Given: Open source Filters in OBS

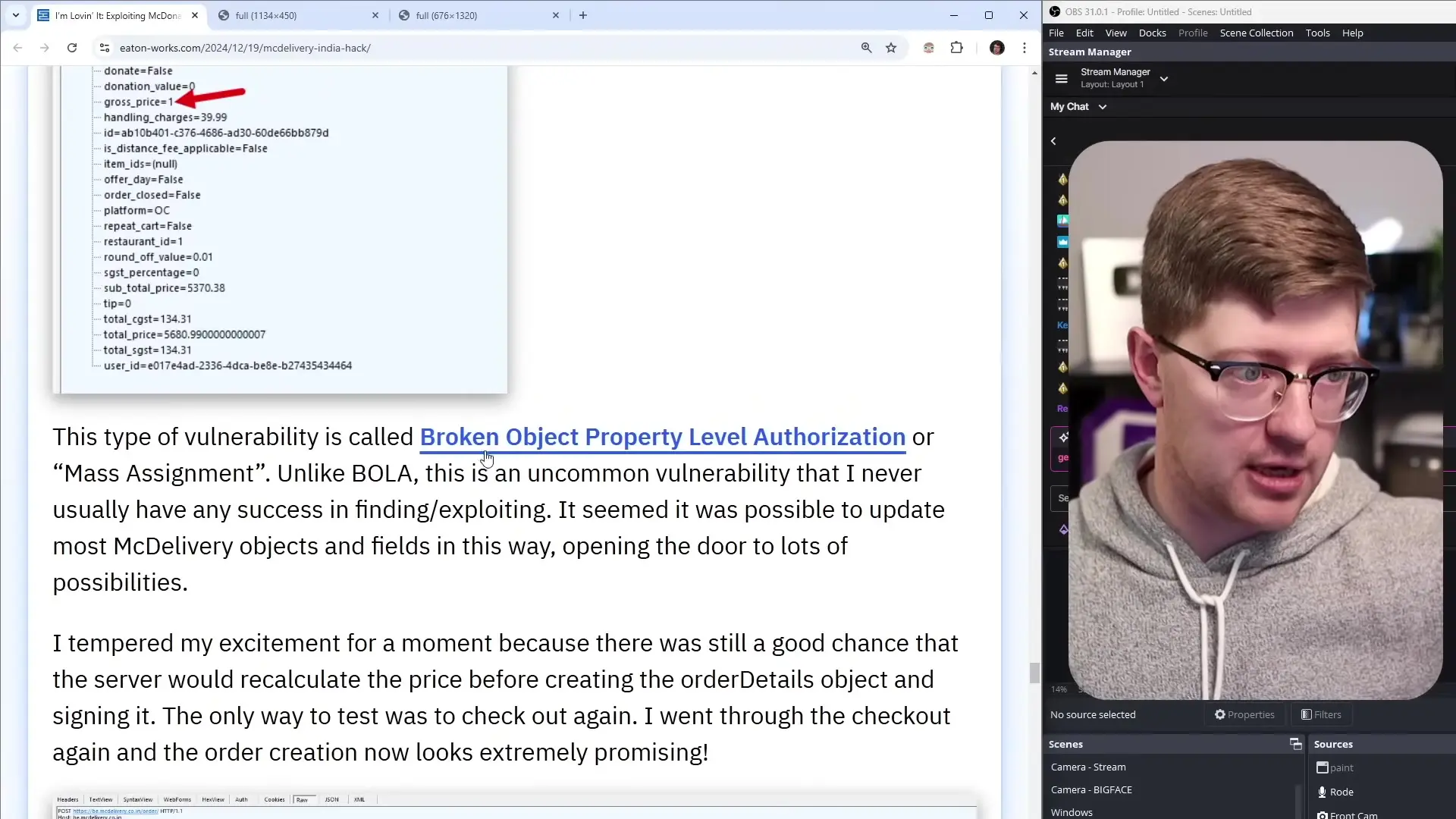Looking at the screenshot, I should click(1321, 714).
